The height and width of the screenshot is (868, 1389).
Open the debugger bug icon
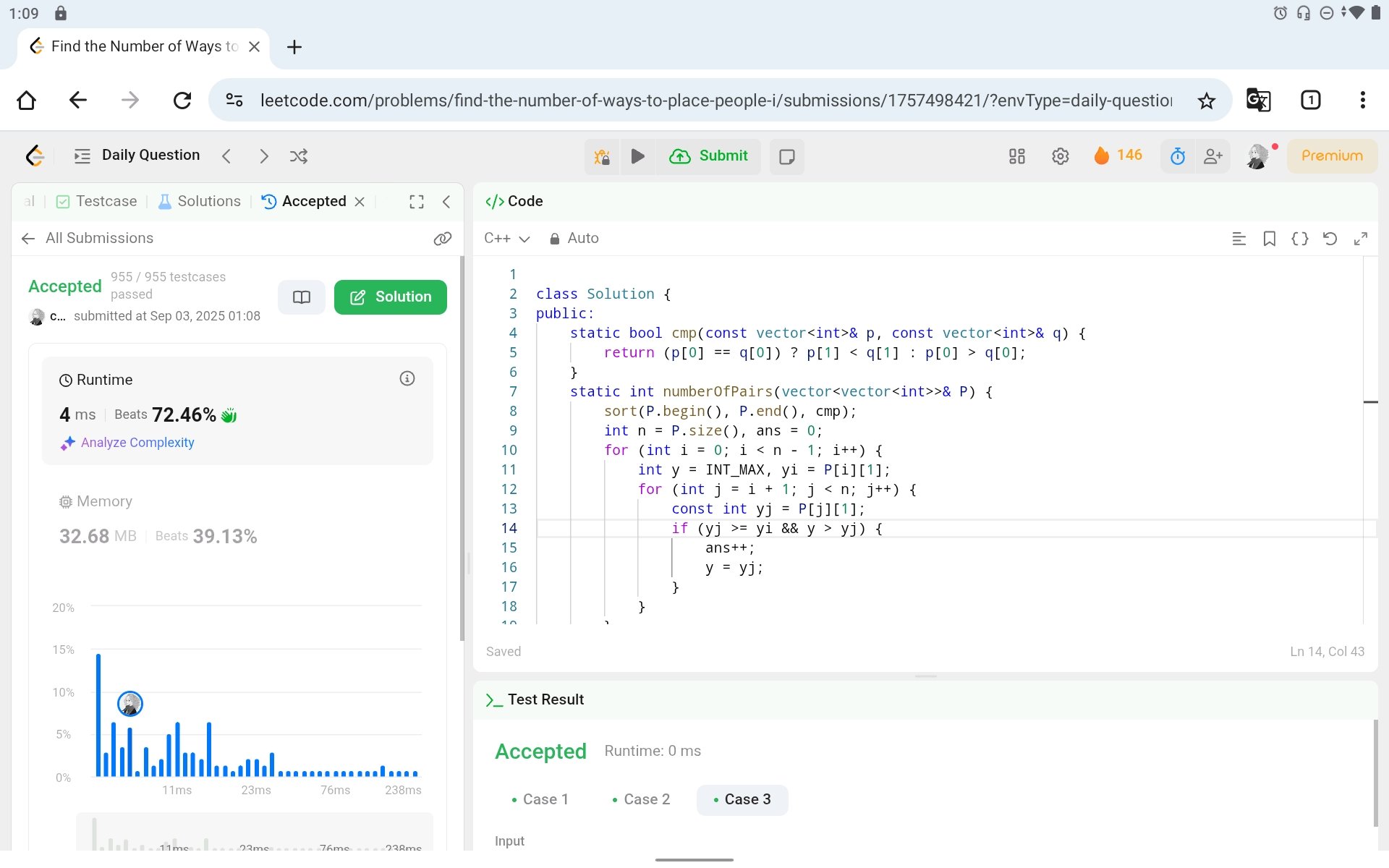click(602, 156)
